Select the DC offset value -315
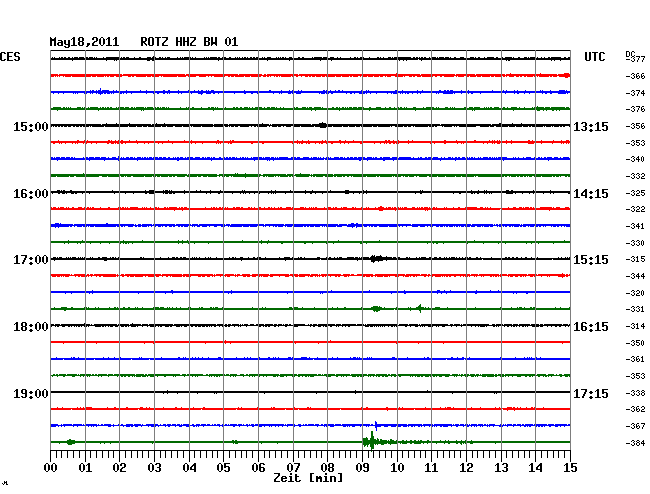 (x=635, y=259)
